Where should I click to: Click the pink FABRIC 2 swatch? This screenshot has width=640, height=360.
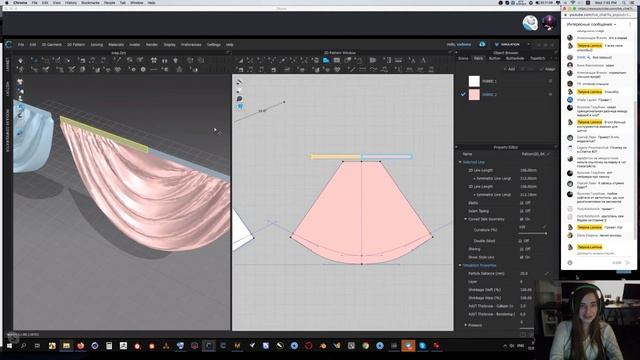point(474,95)
